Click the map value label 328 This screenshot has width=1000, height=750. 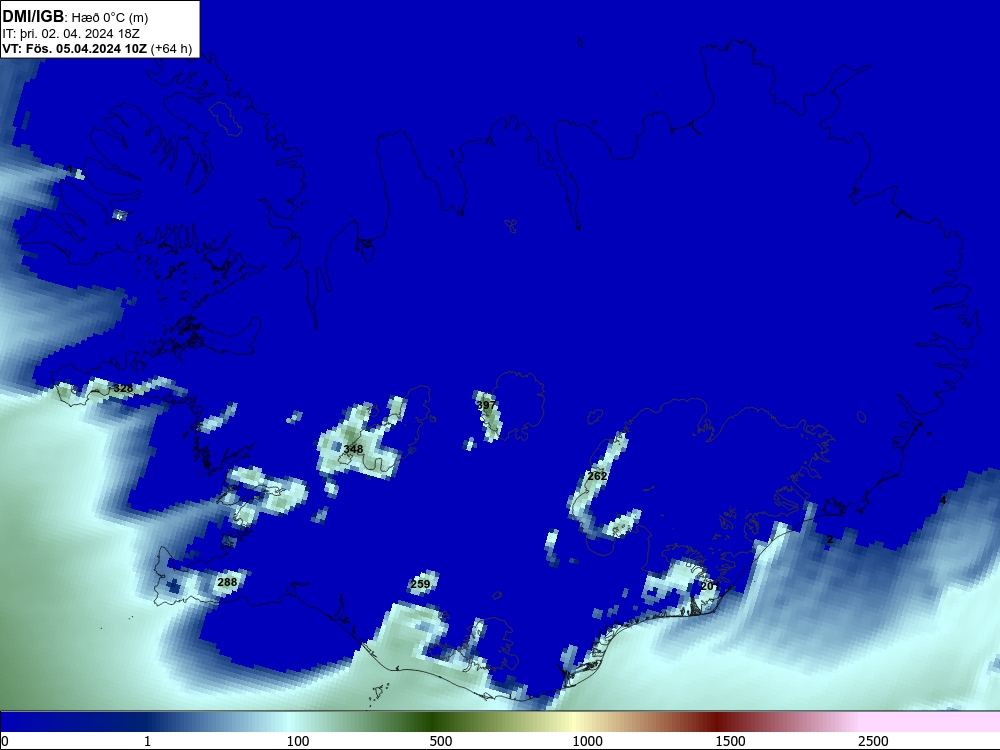point(123,388)
